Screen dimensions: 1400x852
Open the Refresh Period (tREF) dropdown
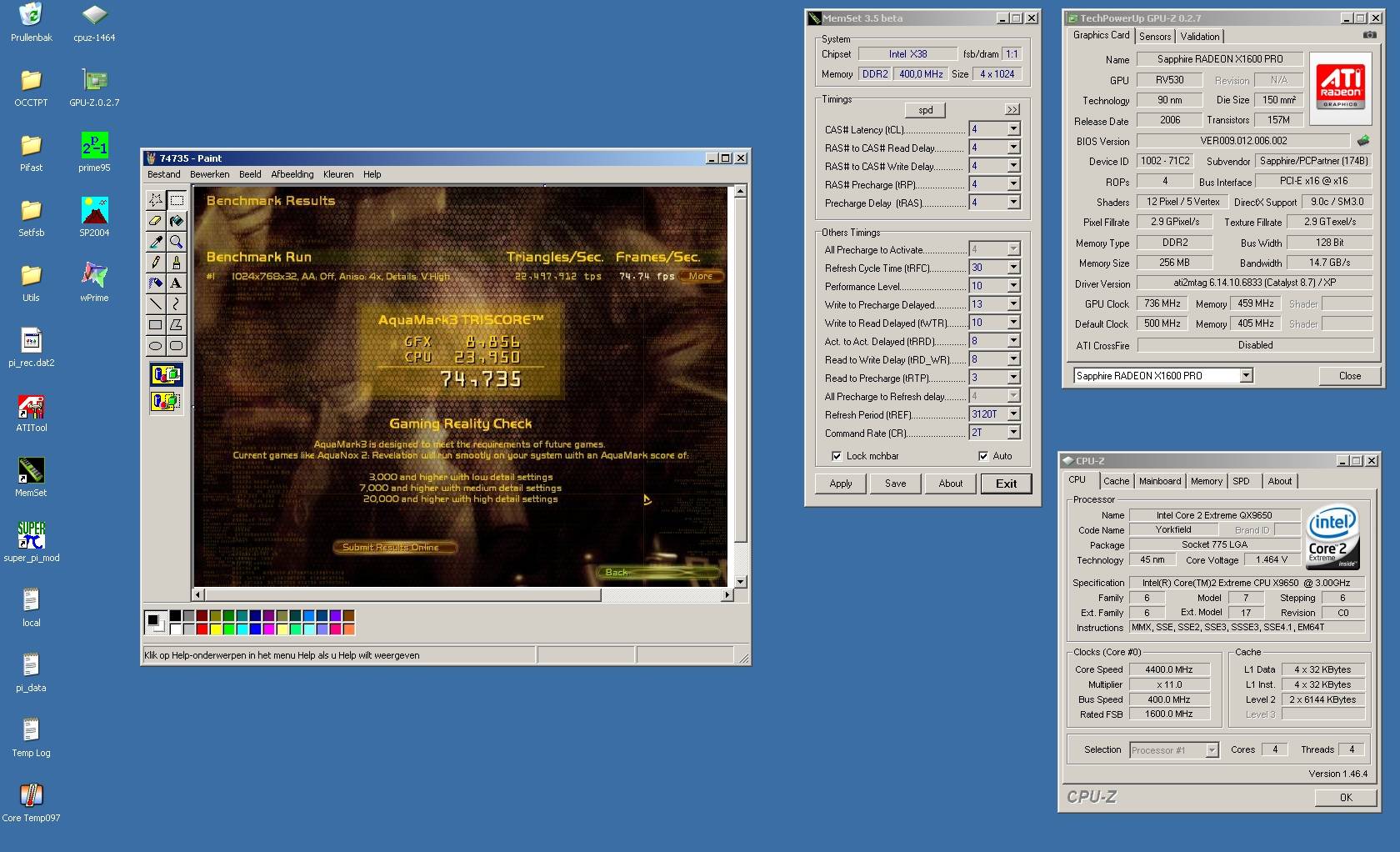[1013, 414]
